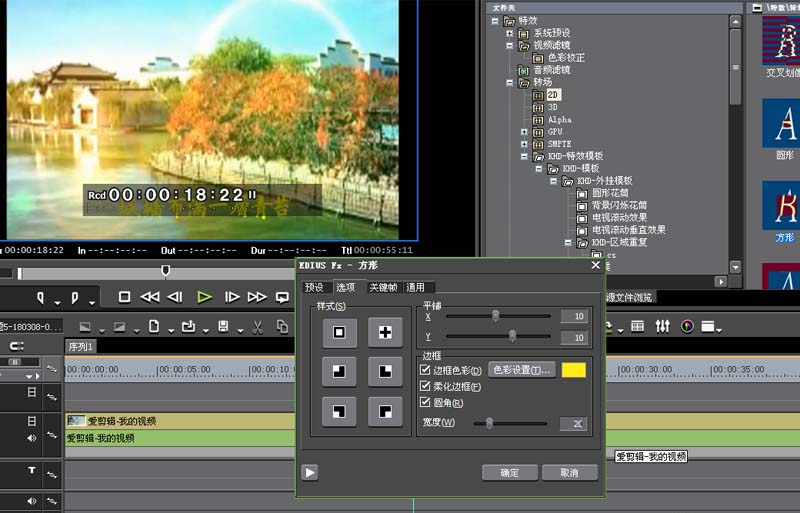Click the yellow border color swatch
Screen dimensions: 800x513
(x=573, y=370)
